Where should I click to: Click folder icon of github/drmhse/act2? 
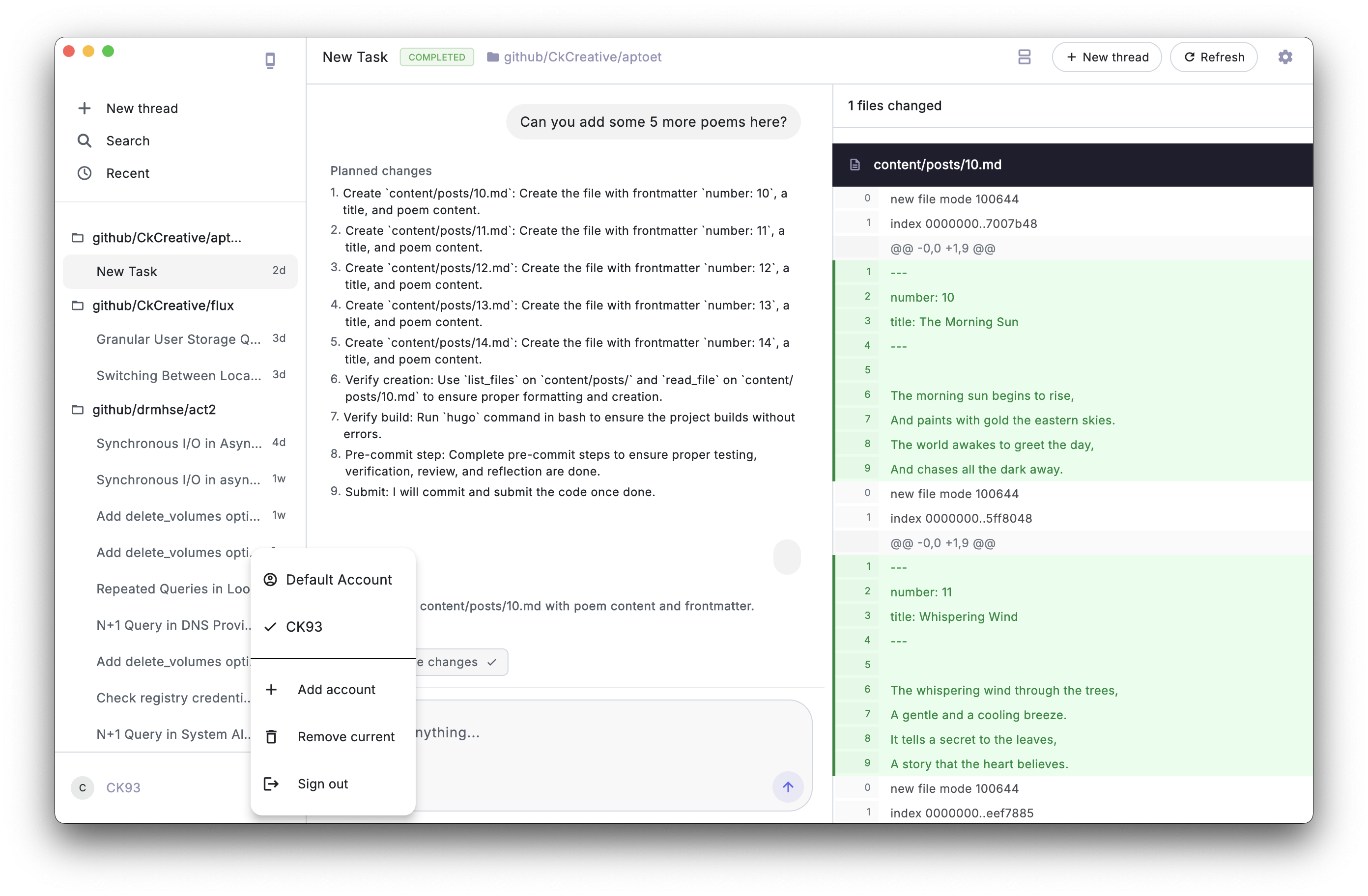78,409
